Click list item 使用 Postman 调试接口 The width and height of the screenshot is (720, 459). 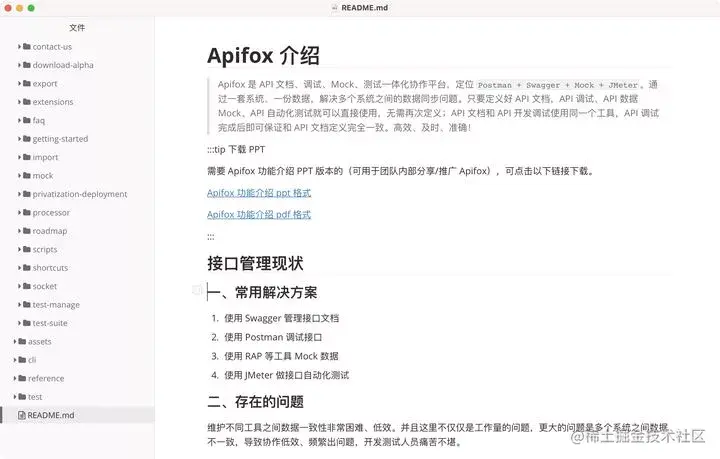(273, 337)
